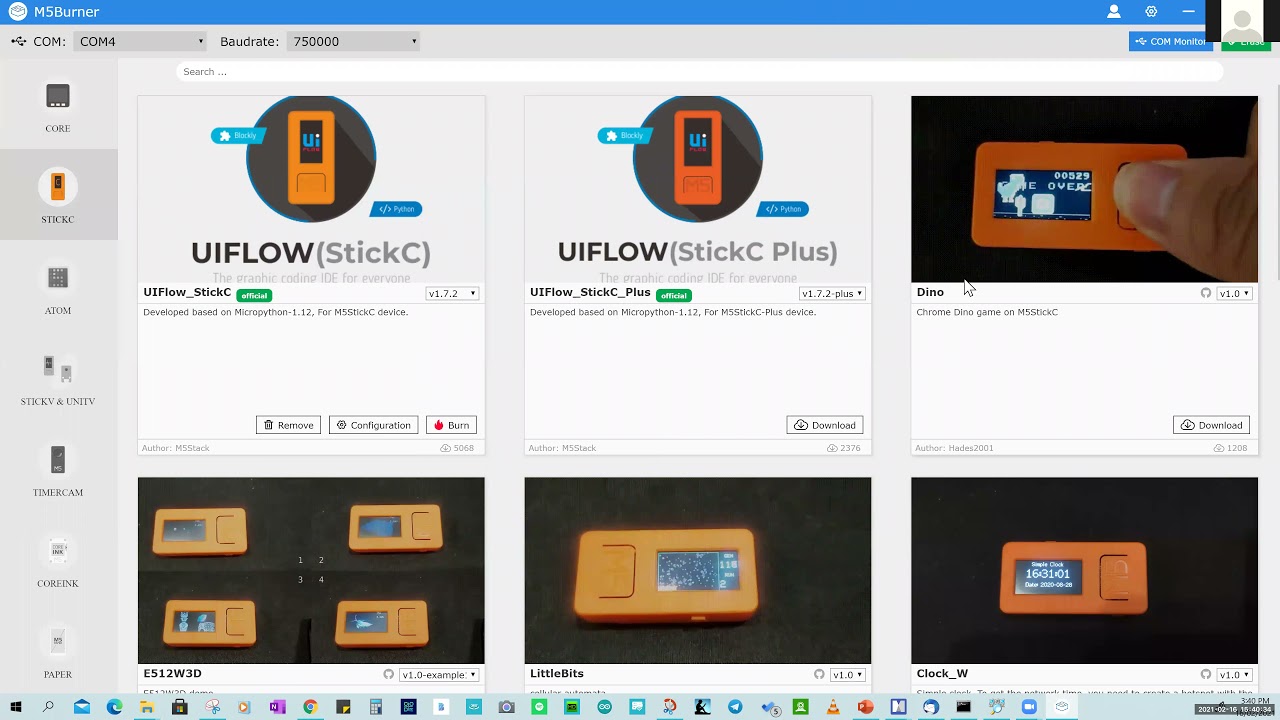The image size is (1280, 720).
Task: Click the Clock_W preview thumbnail
Action: point(1084,570)
